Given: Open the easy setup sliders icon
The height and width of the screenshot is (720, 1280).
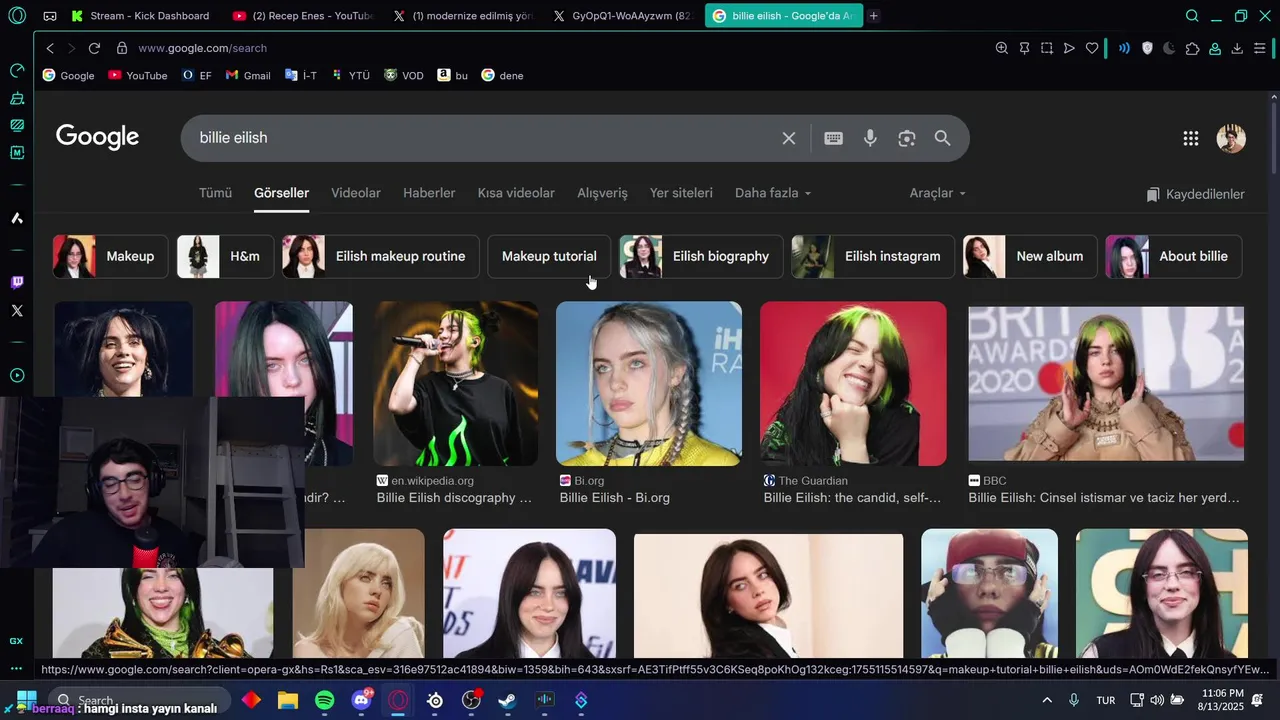Looking at the screenshot, I should [1260, 48].
